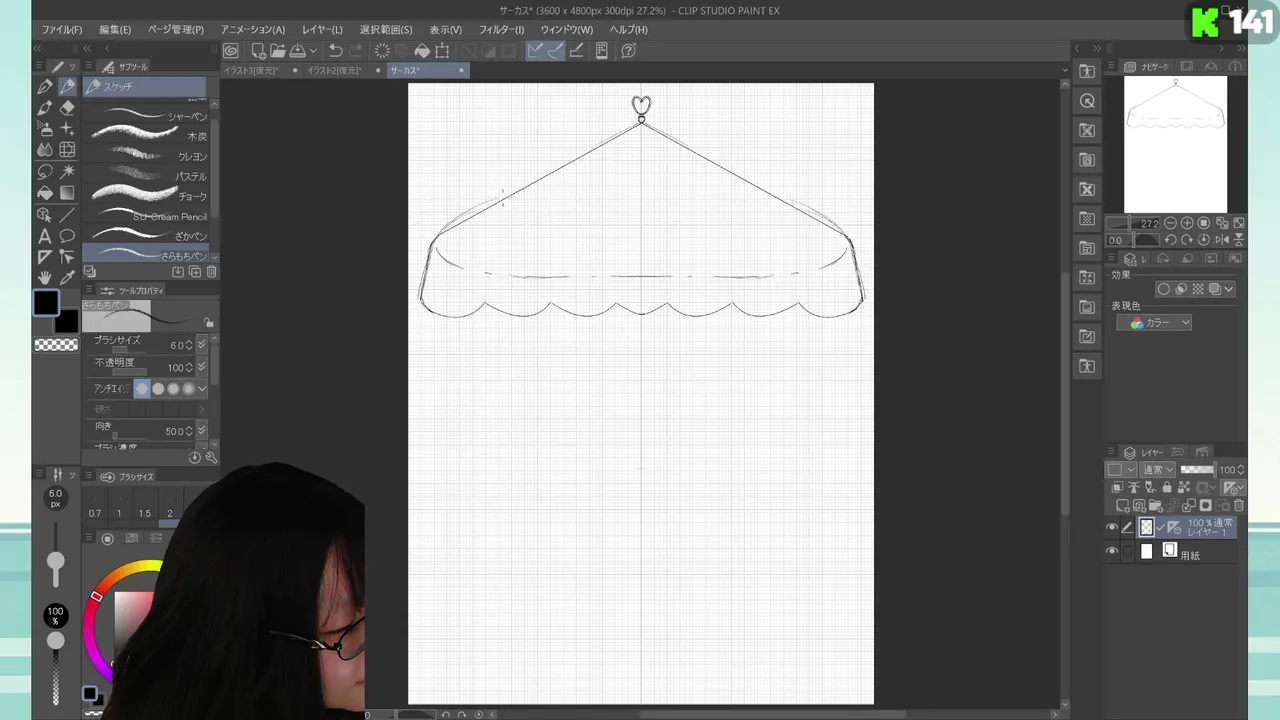Screen dimensions: 1280x720
Task: Expand 不透明度 opacity dynamics button
Action: pyautogui.click(x=202, y=367)
